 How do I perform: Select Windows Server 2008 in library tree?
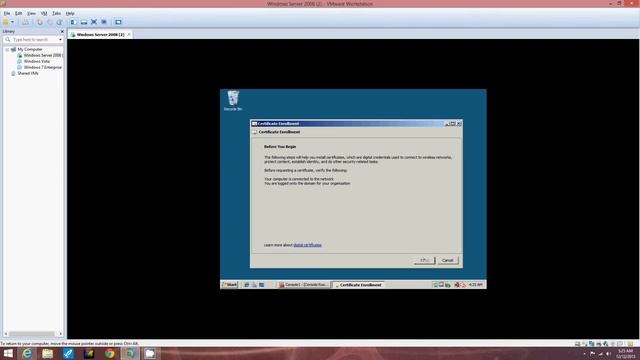coord(42,55)
